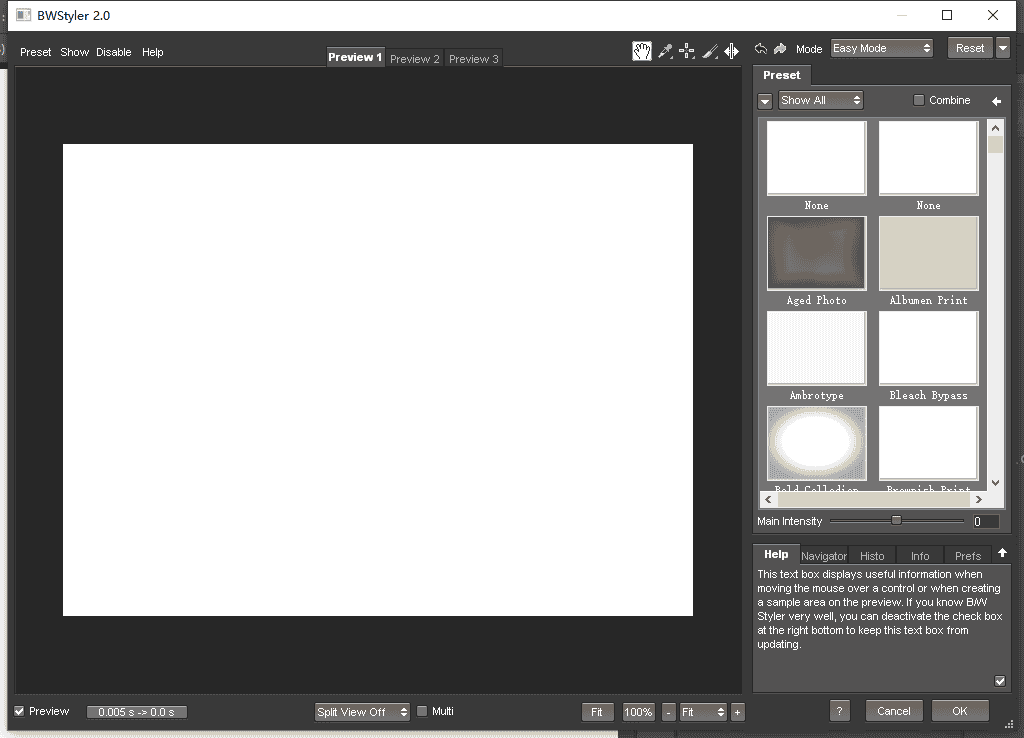Click the split view divider tool icon
The height and width of the screenshot is (738, 1024).
pos(732,51)
